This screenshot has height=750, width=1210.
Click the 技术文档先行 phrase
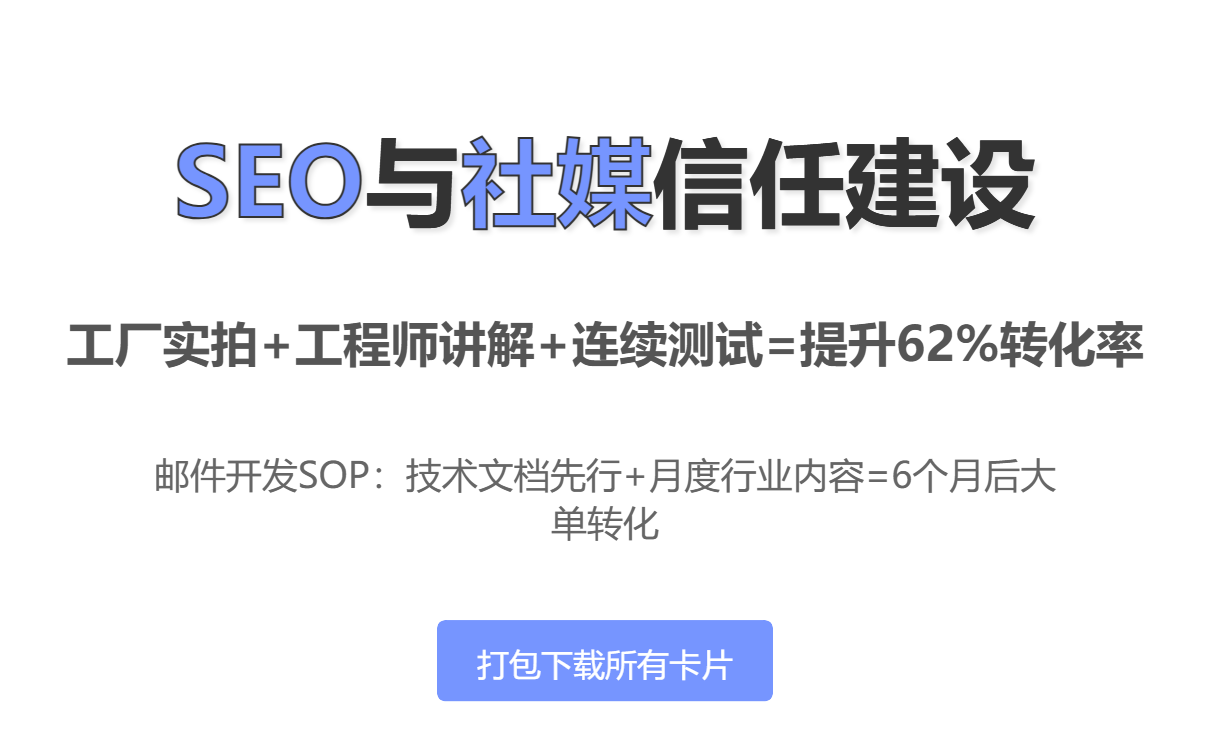[513, 477]
